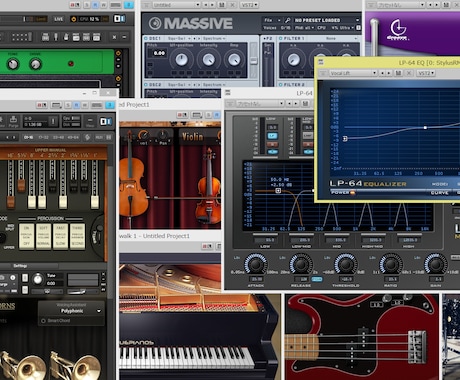This screenshot has height=380, width=460.
Task: Click the LP button in the LOW band of LP-64 multiband
Action: (272, 136)
